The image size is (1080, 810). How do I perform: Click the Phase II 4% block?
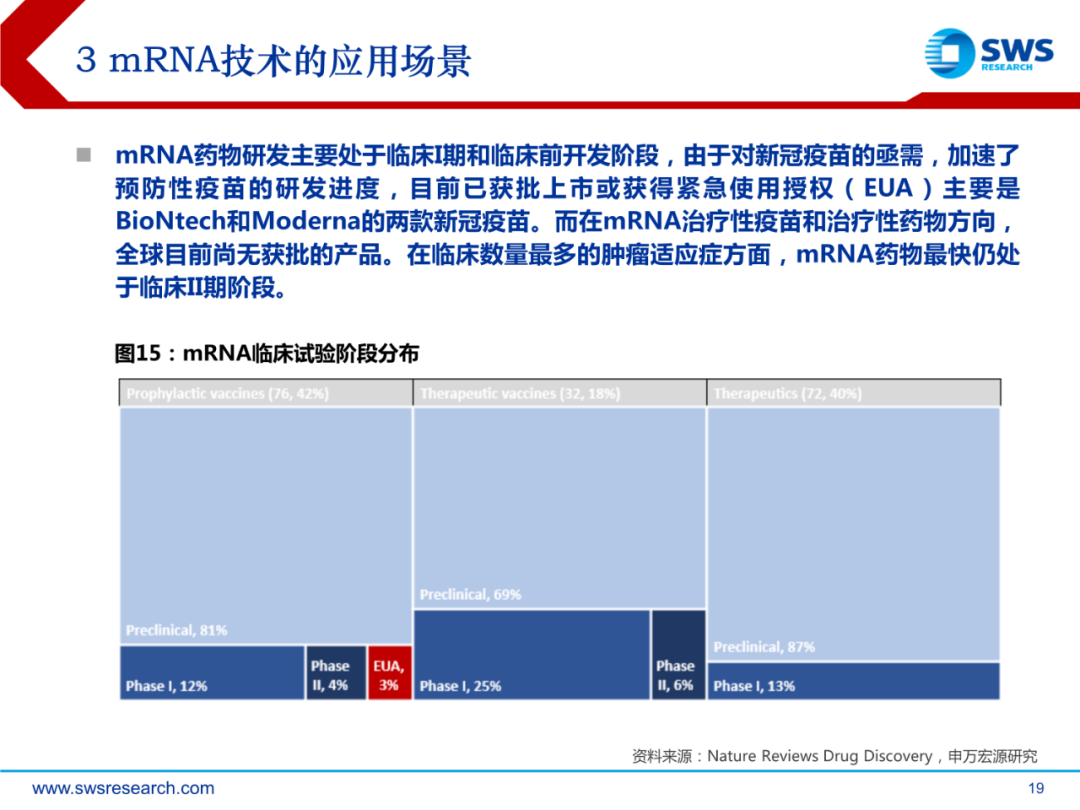pyautogui.click(x=336, y=673)
